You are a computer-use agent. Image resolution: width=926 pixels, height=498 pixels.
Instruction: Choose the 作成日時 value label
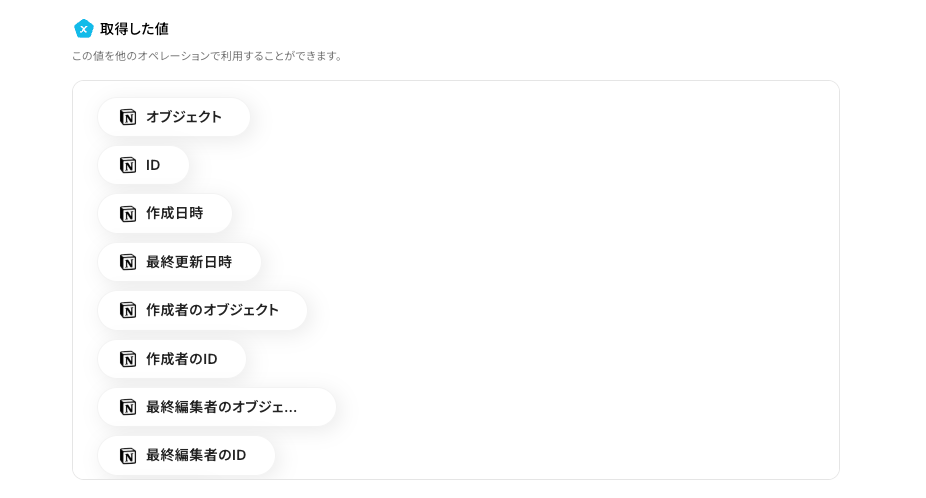[x=174, y=214]
